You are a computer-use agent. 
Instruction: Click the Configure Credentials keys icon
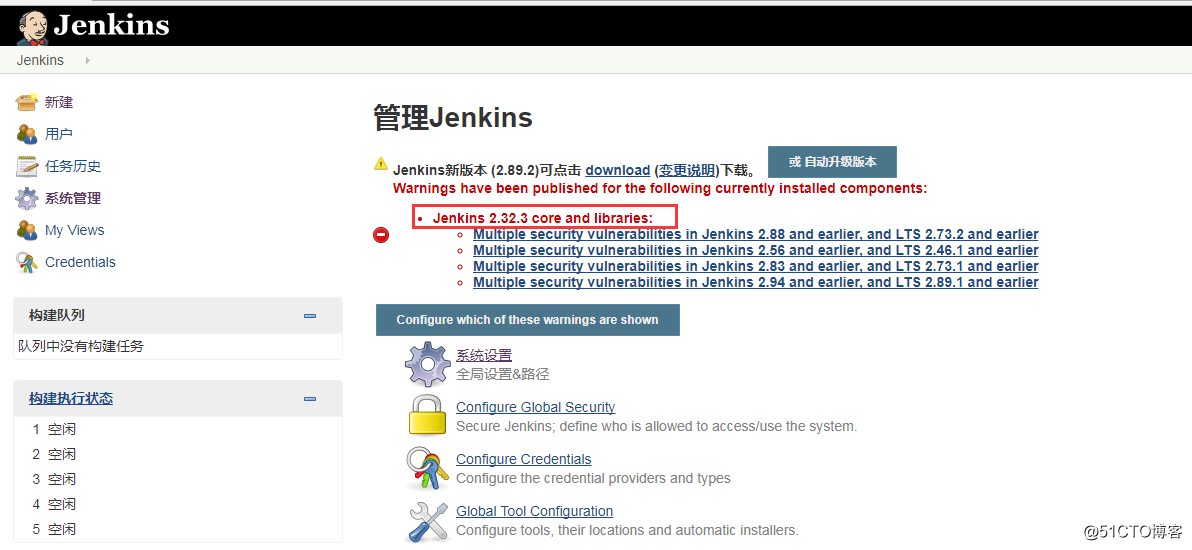[428, 468]
